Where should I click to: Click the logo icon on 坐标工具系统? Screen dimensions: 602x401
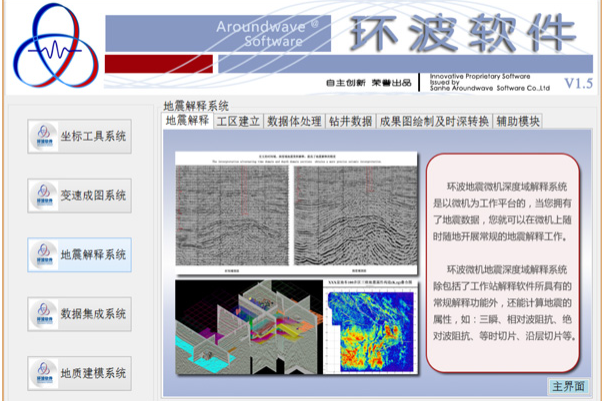click(44, 136)
